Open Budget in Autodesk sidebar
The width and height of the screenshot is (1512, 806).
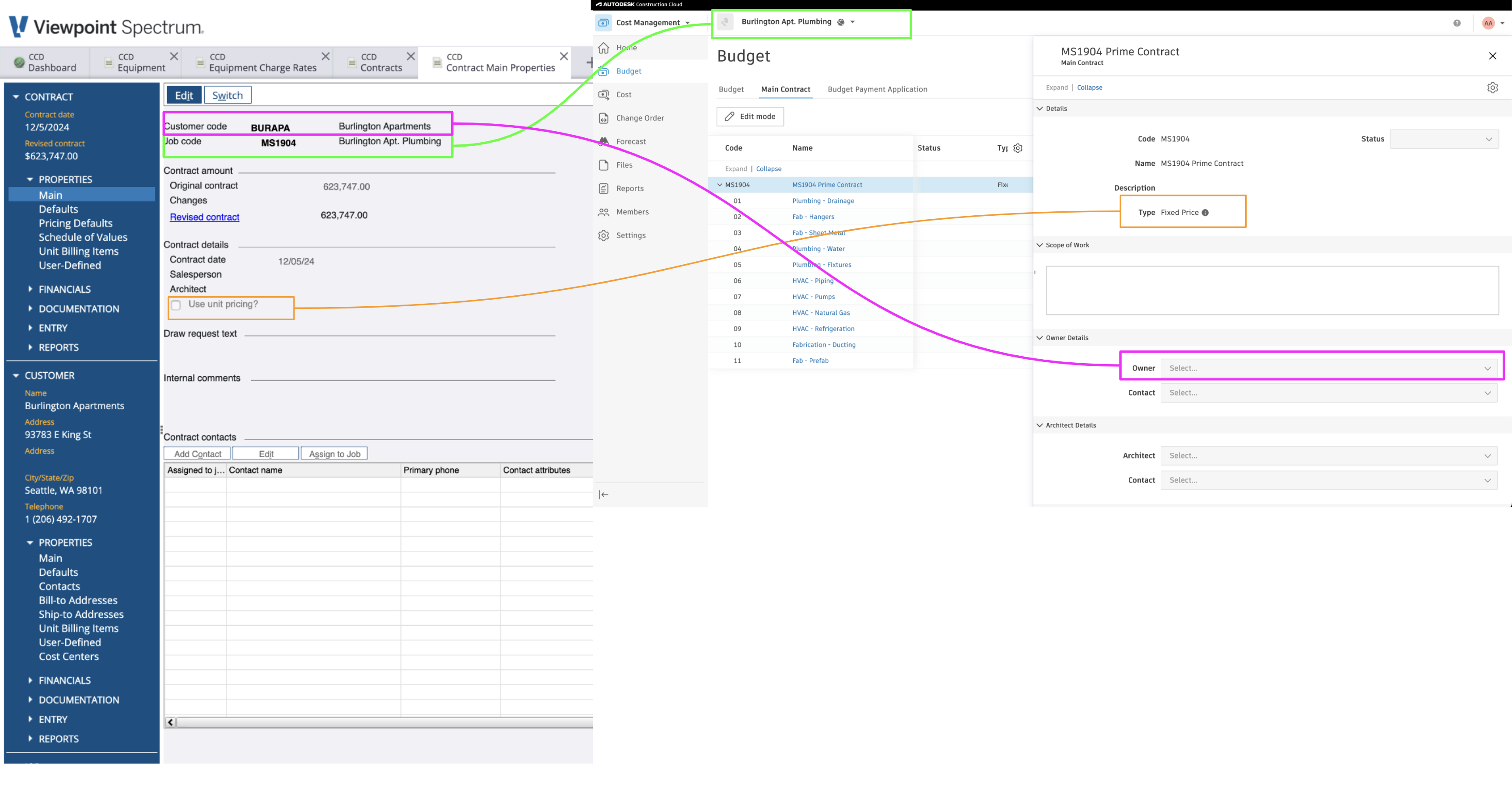(x=628, y=71)
